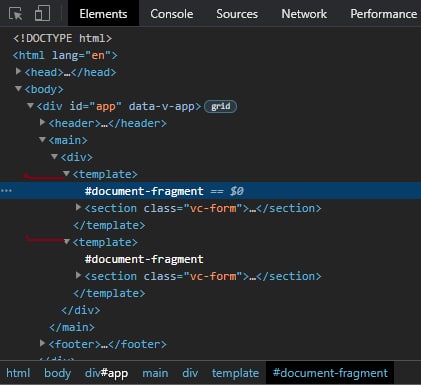Collapse the first template node
This screenshot has width=421, height=386.
click(x=66, y=174)
